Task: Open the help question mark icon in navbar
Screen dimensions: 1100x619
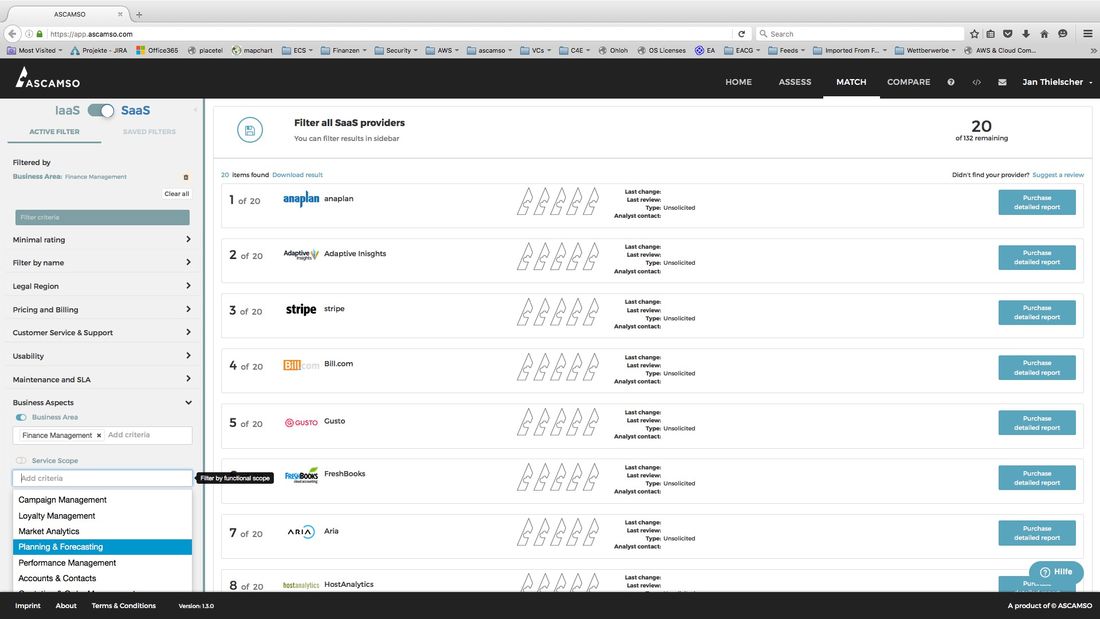Action: point(951,82)
